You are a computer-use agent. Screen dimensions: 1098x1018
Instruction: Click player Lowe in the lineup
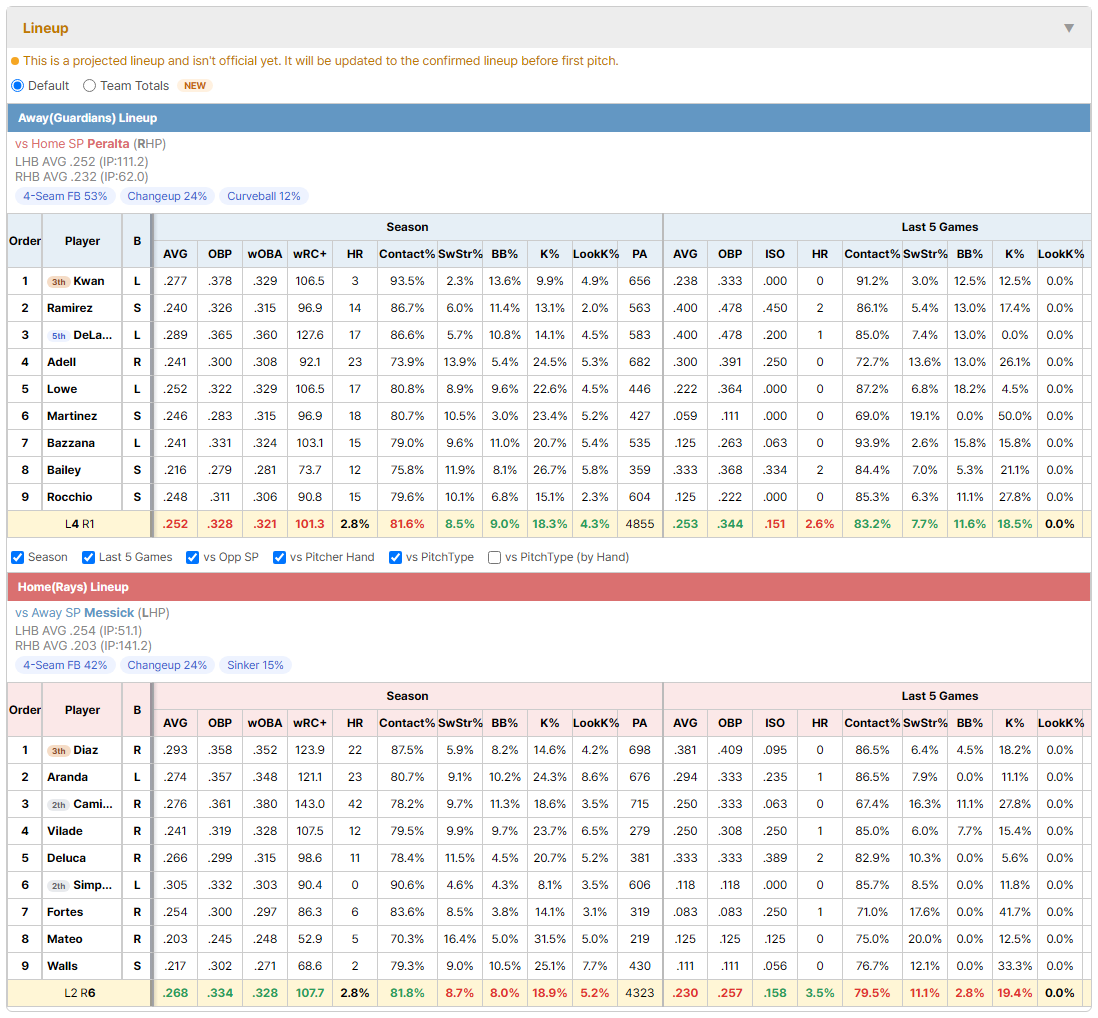click(x=62, y=389)
